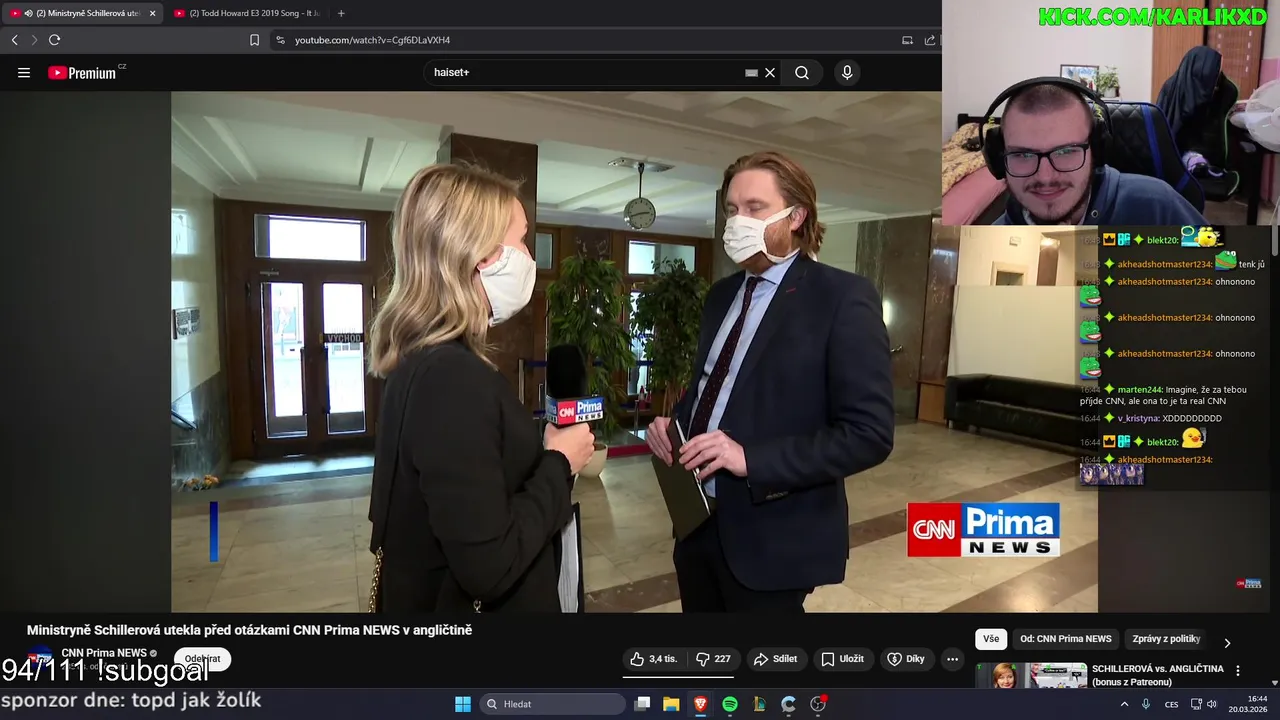Click the share icon in the browser address bar
Image resolution: width=1280 pixels, height=720 pixels.
[x=930, y=40]
